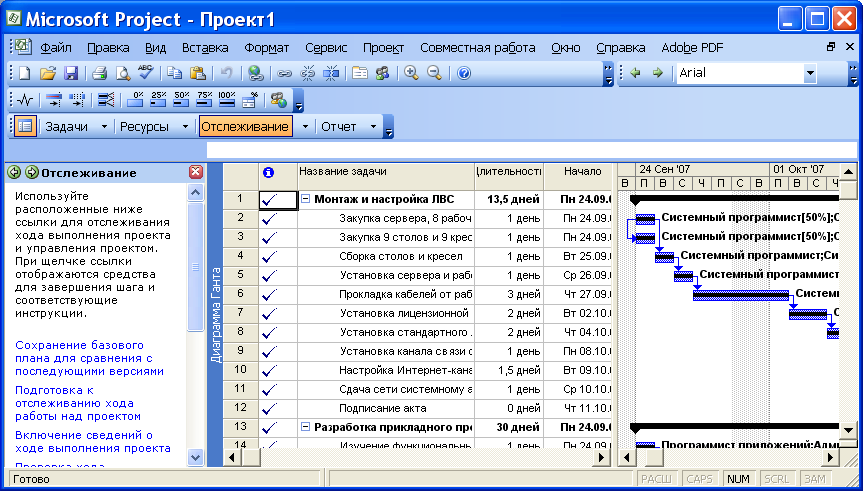Viewport: 863px width, 491px height.
Task: Mark task 25% complete
Action: point(158,100)
